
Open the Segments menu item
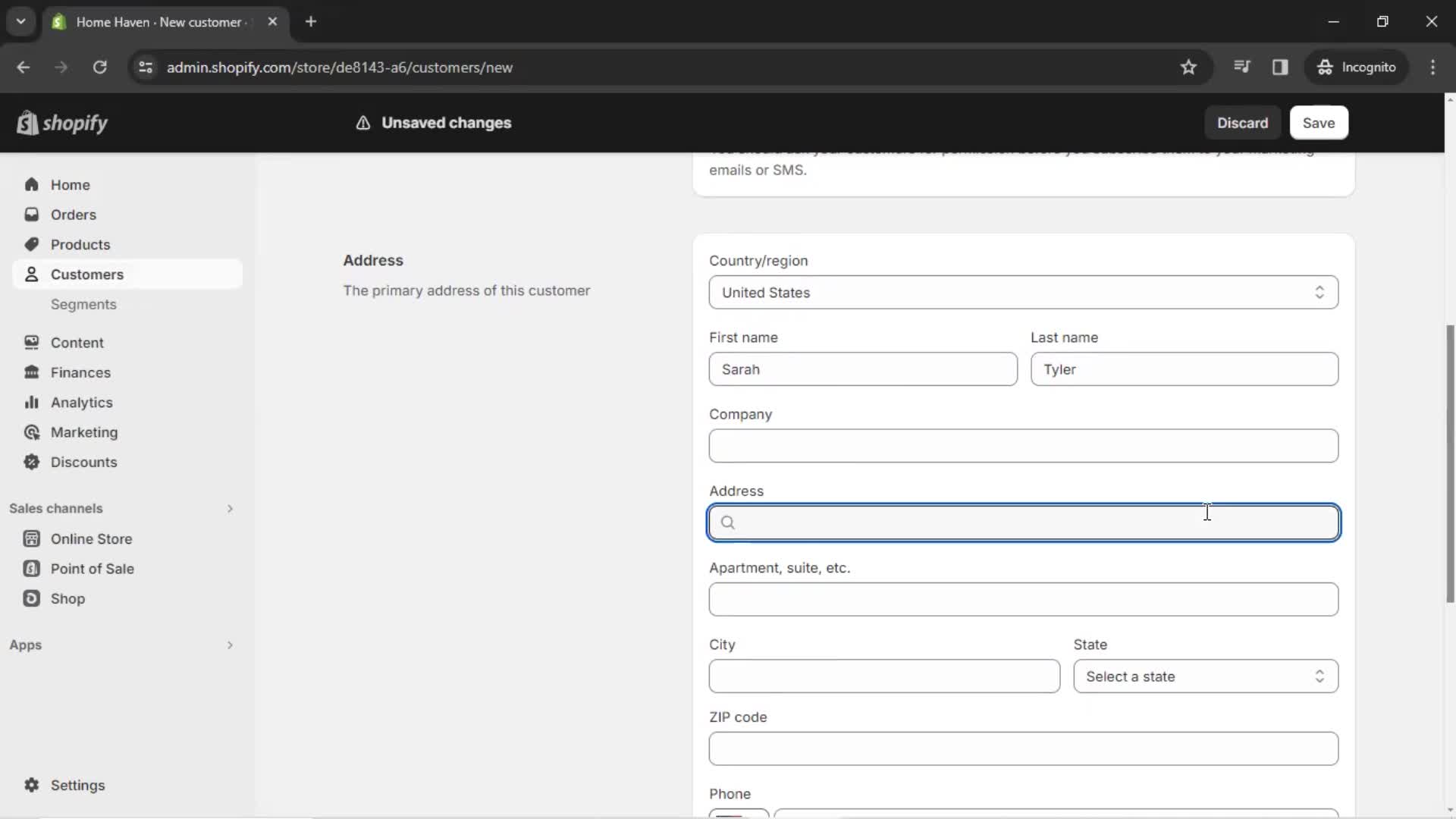click(x=83, y=304)
